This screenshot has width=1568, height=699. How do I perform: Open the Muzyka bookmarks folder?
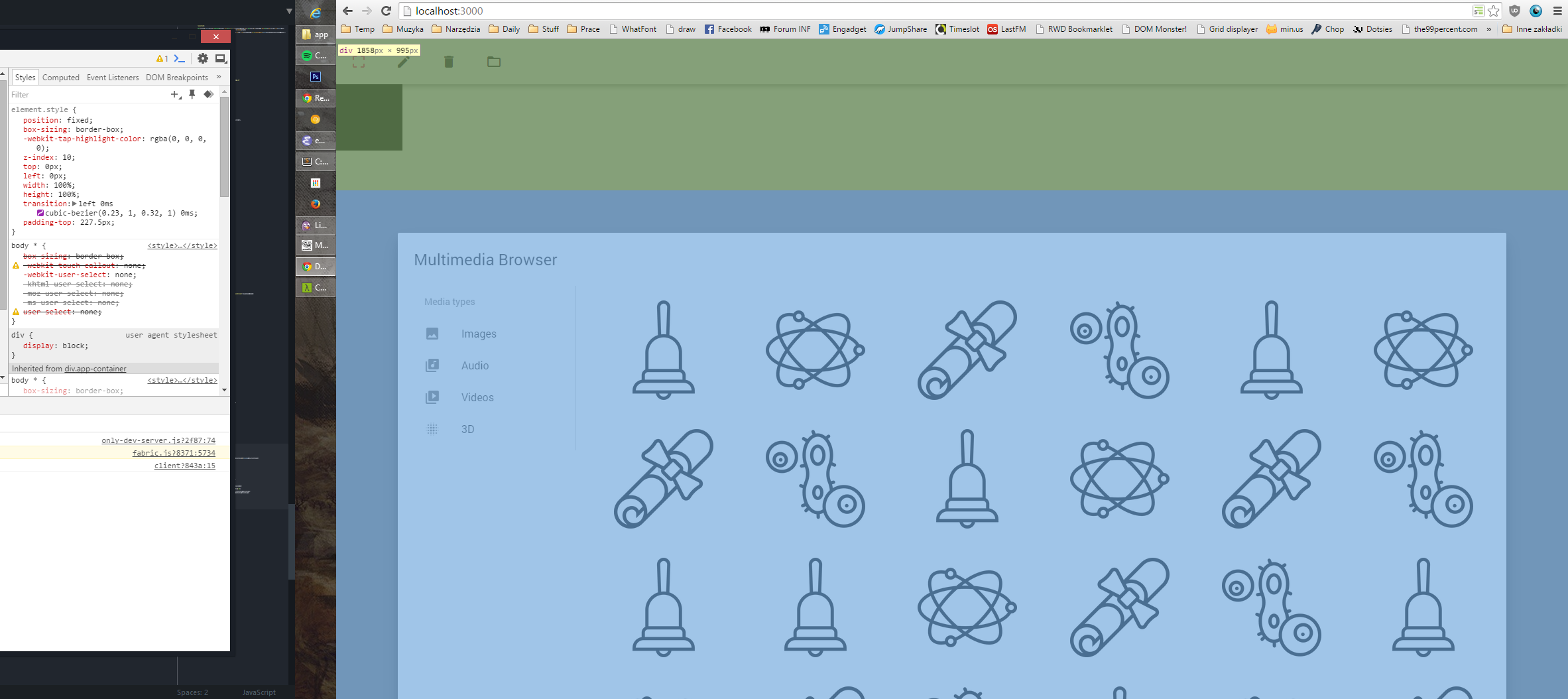[403, 29]
